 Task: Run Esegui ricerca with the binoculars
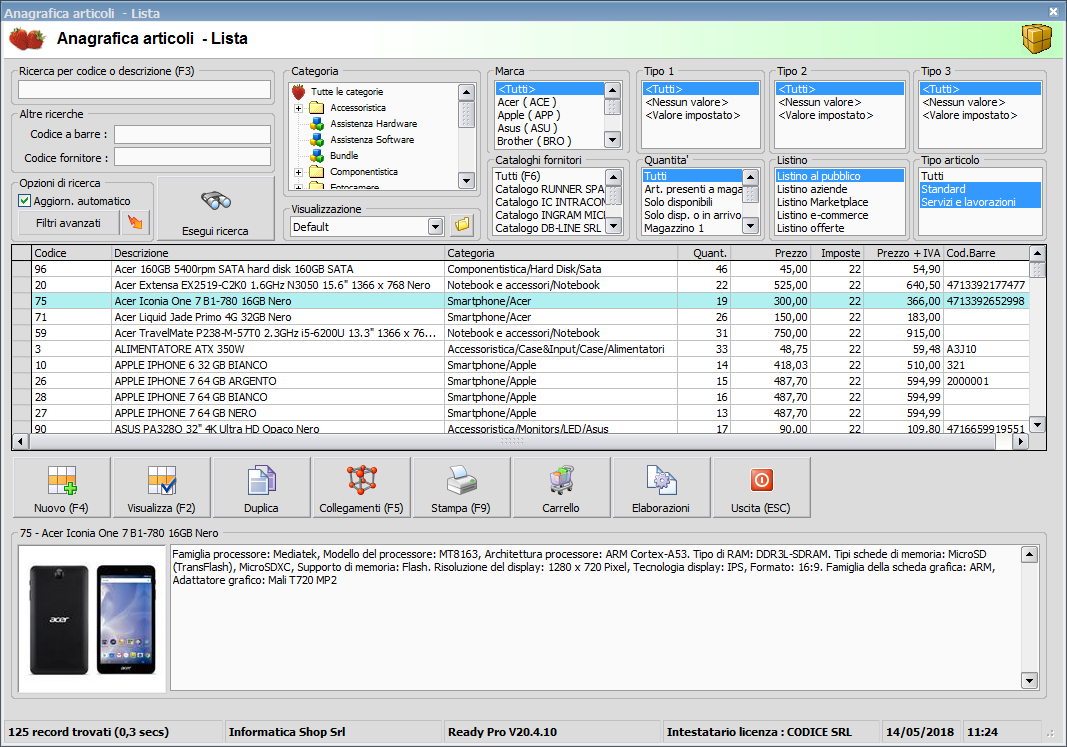click(x=216, y=209)
